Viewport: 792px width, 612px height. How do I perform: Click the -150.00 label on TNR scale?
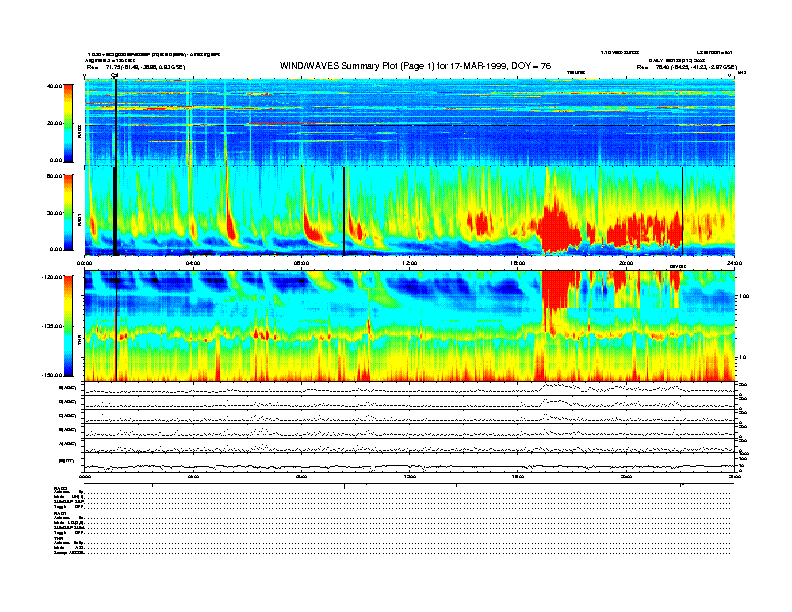[53, 375]
